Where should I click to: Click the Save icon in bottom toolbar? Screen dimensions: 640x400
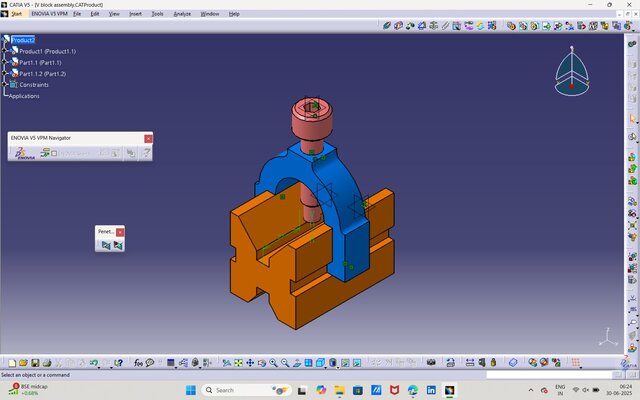click(x=35, y=362)
